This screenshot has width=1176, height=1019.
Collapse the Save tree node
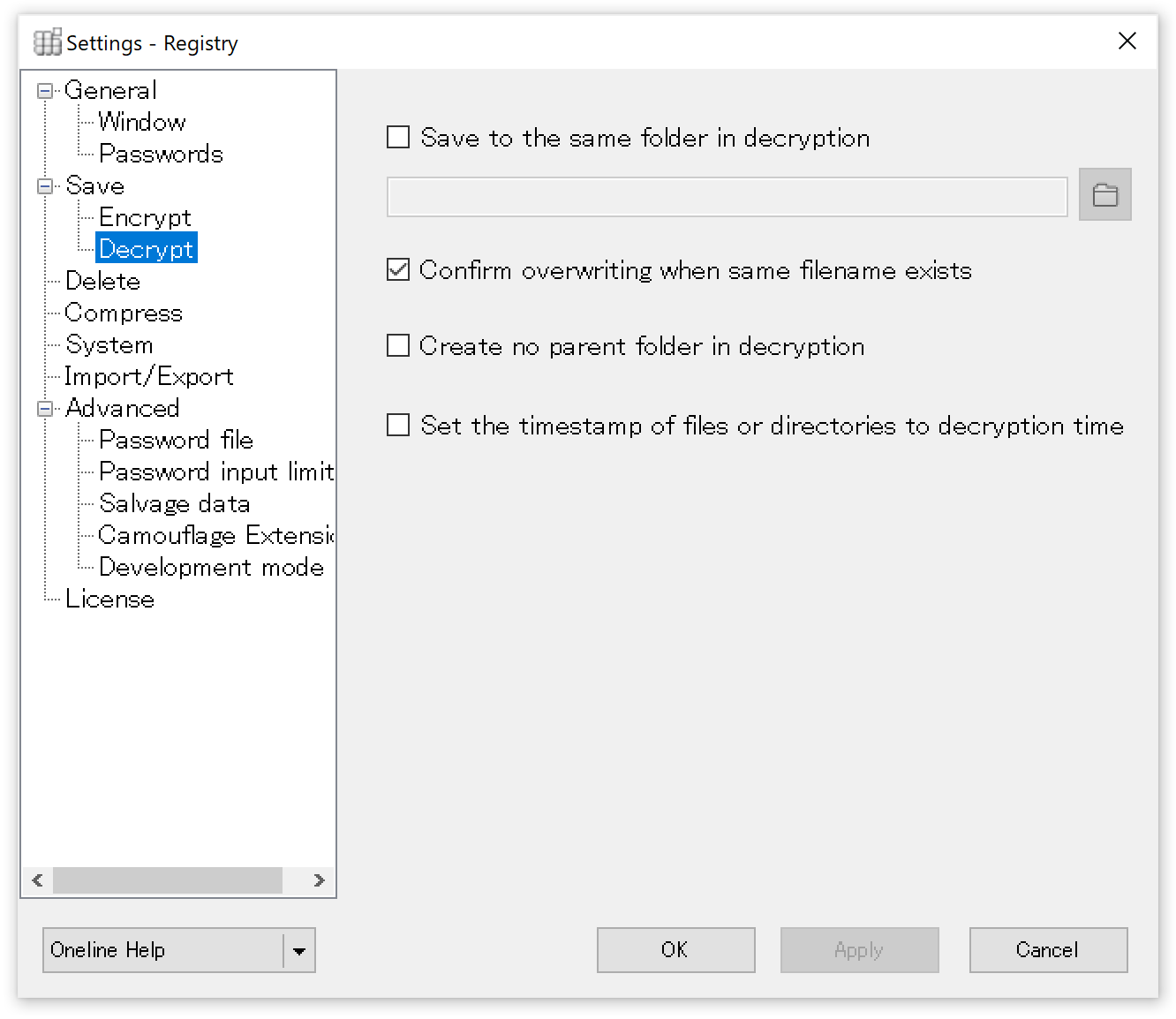(x=44, y=186)
